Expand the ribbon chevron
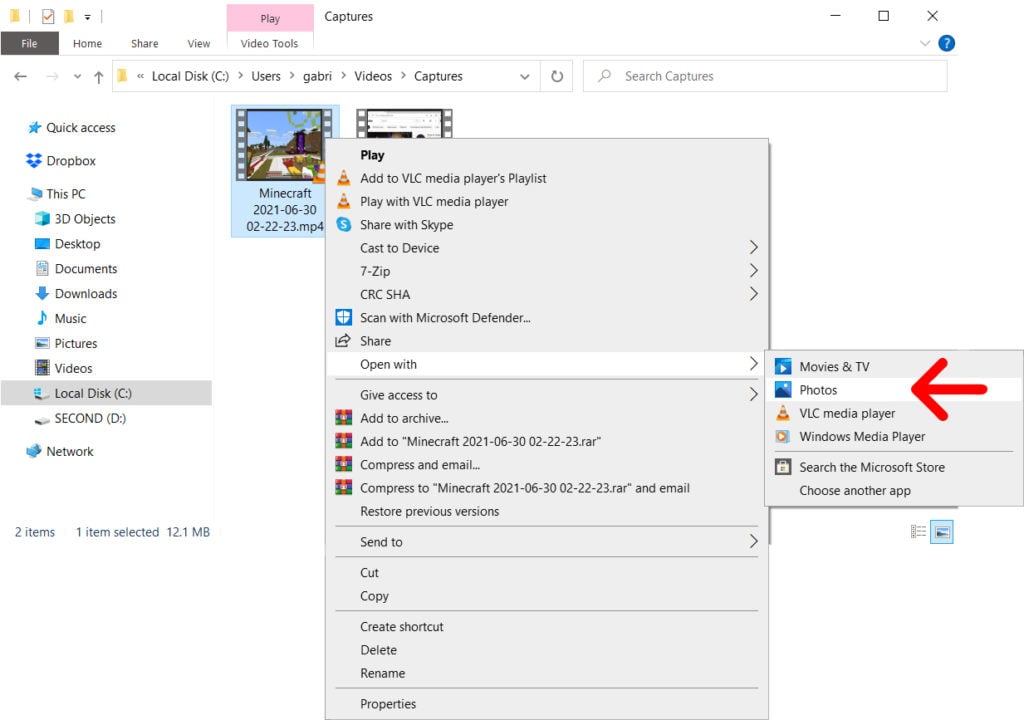1024x720 pixels. [925, 44]
